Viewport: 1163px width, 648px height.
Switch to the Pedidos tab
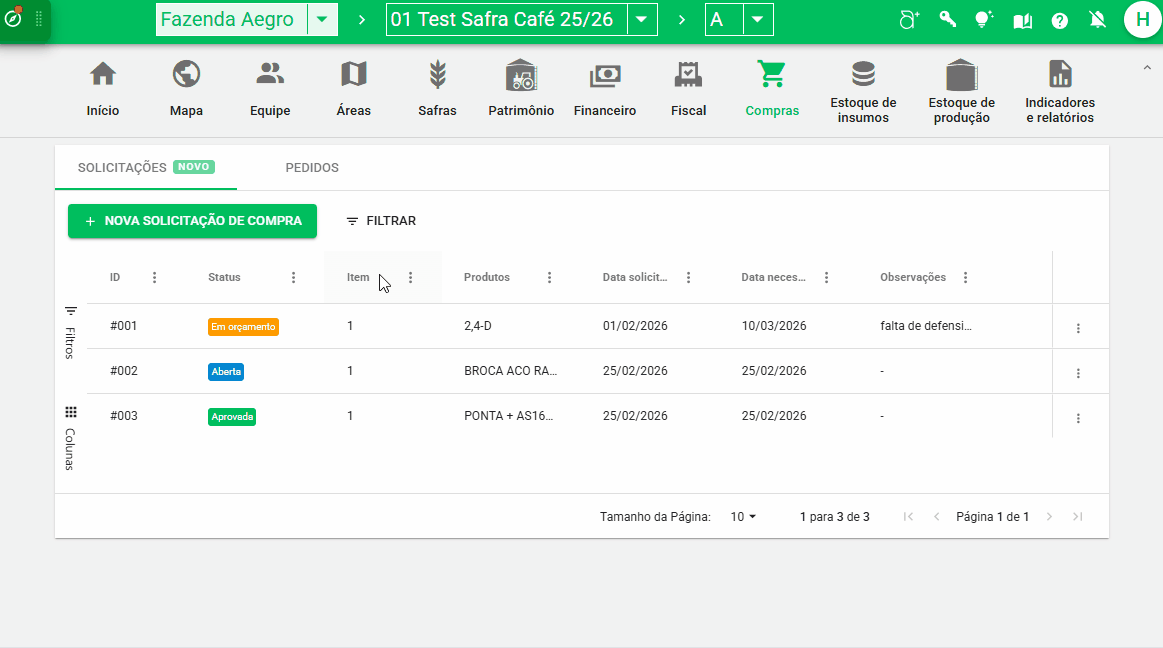[x=312, y=168]
